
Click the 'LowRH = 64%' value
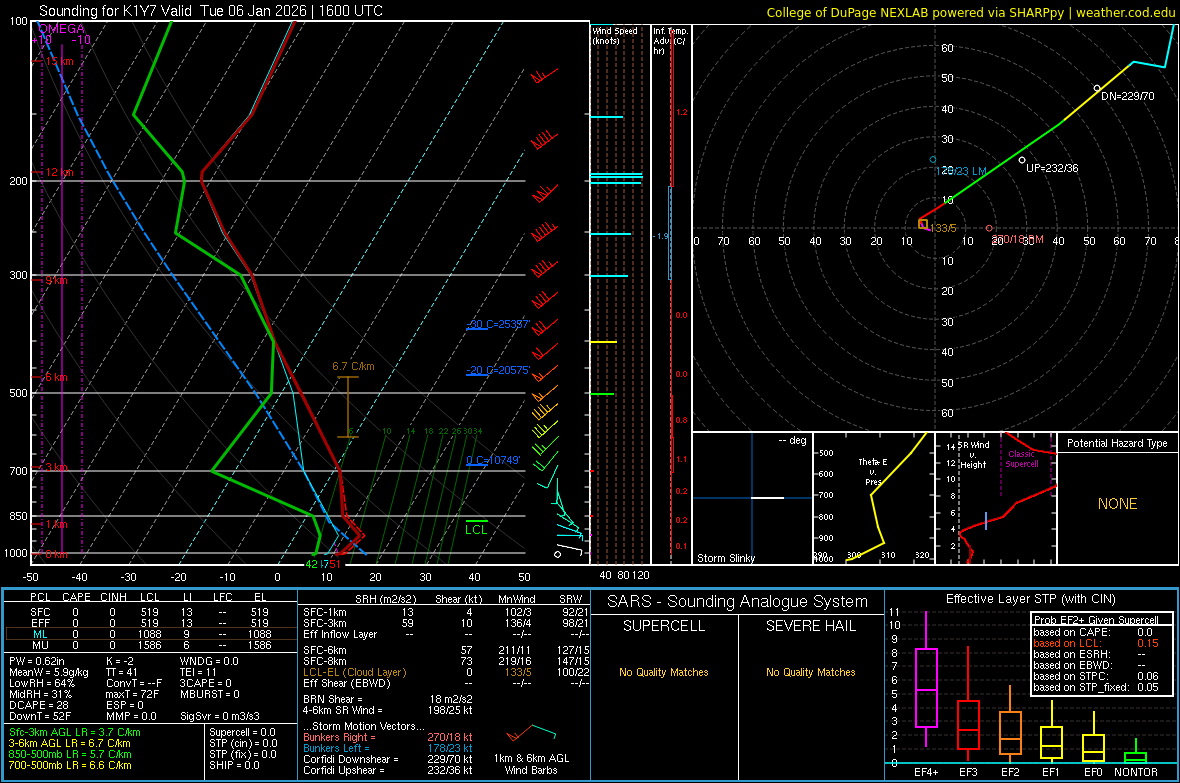tap(42, 683)
